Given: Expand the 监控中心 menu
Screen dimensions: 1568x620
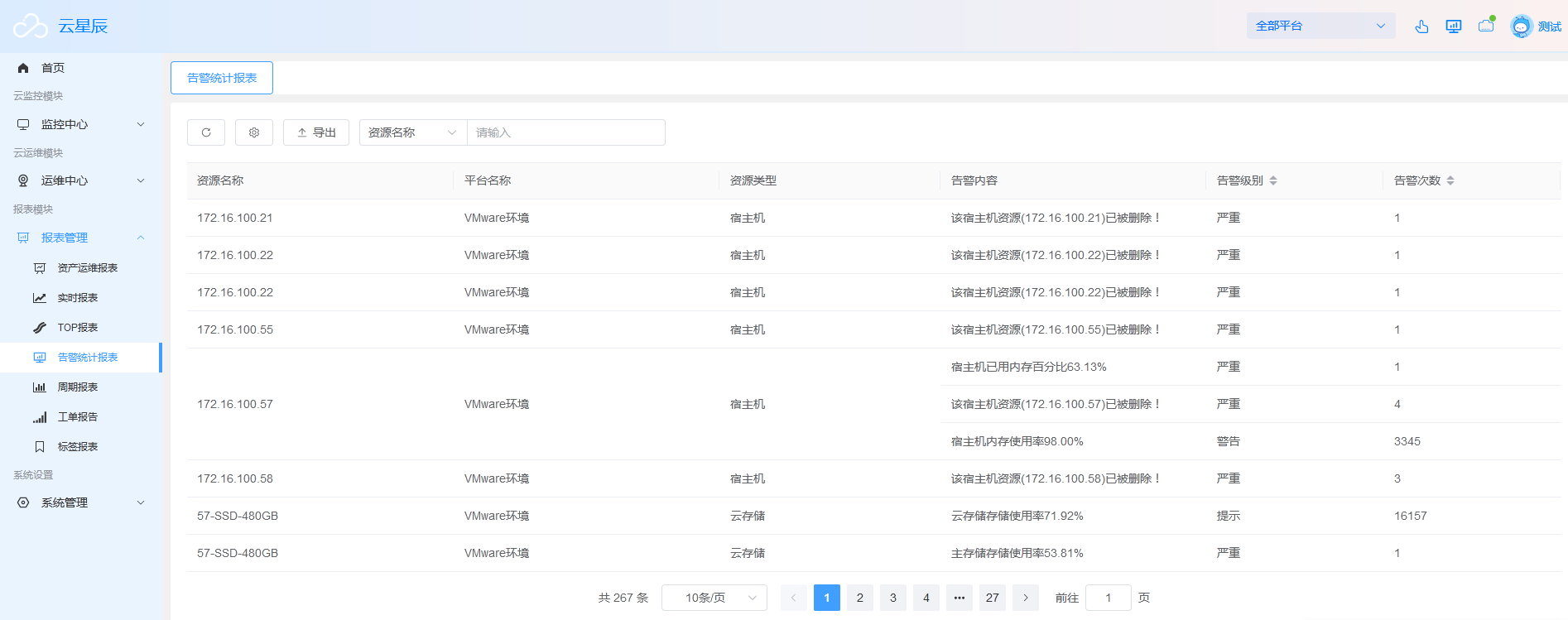Looking at the screenshot, I should 81,124.
